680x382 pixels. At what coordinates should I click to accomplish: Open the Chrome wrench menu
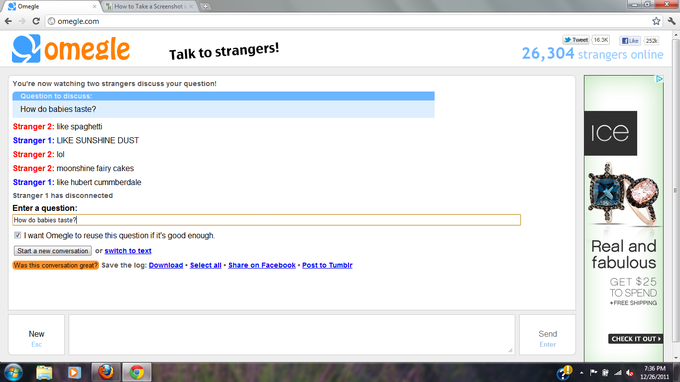672,21
